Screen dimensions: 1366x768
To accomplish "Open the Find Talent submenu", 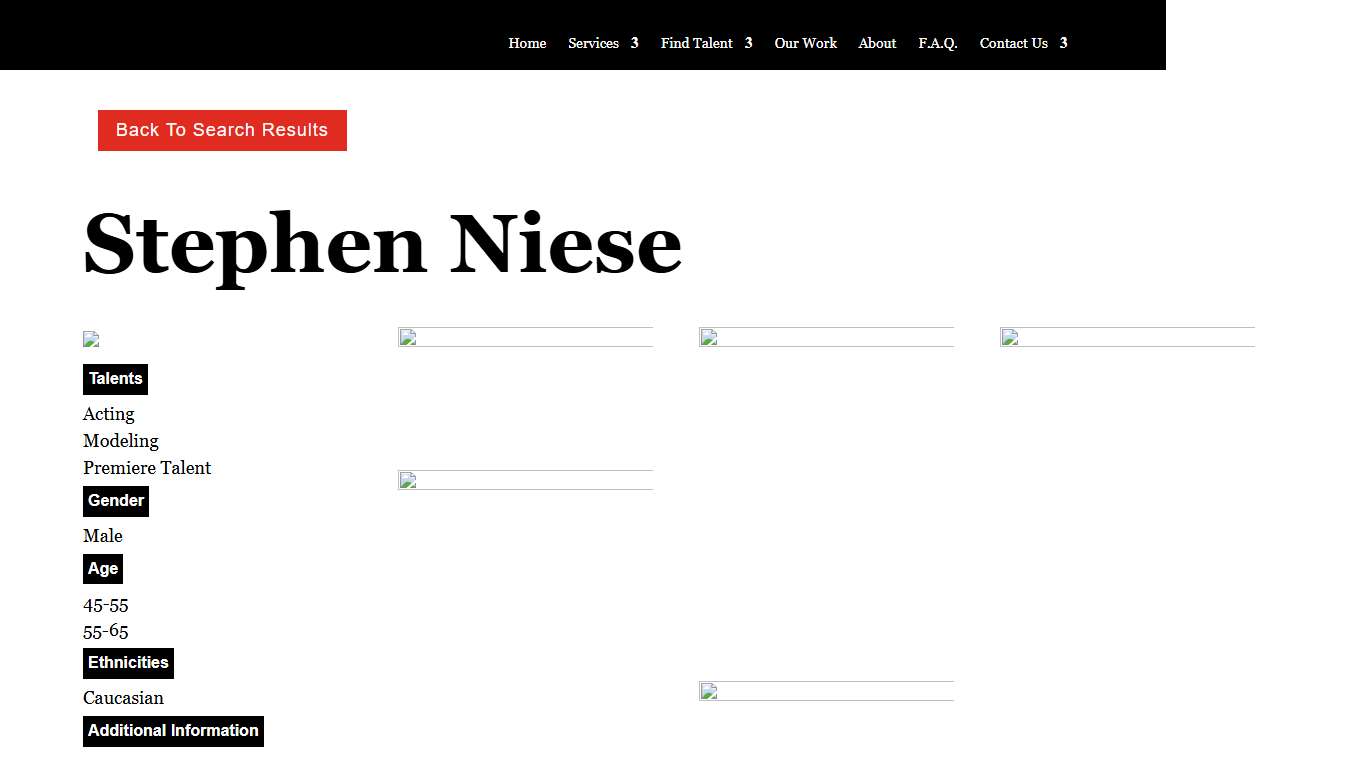I will 697,43.
